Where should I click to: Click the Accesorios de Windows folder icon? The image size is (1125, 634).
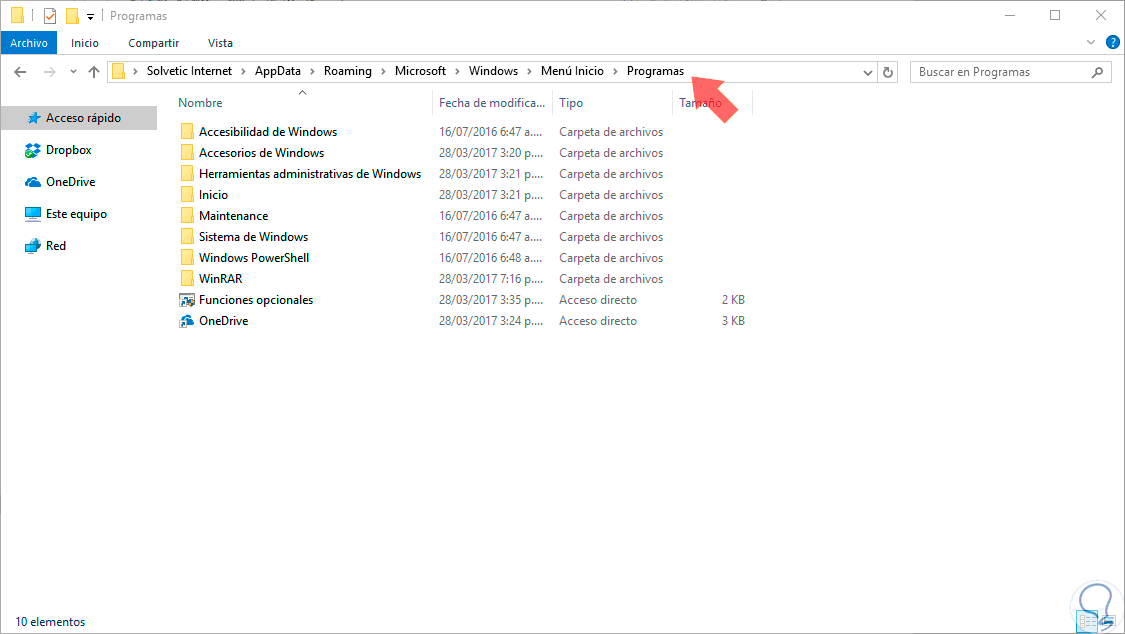coord(187,152)
